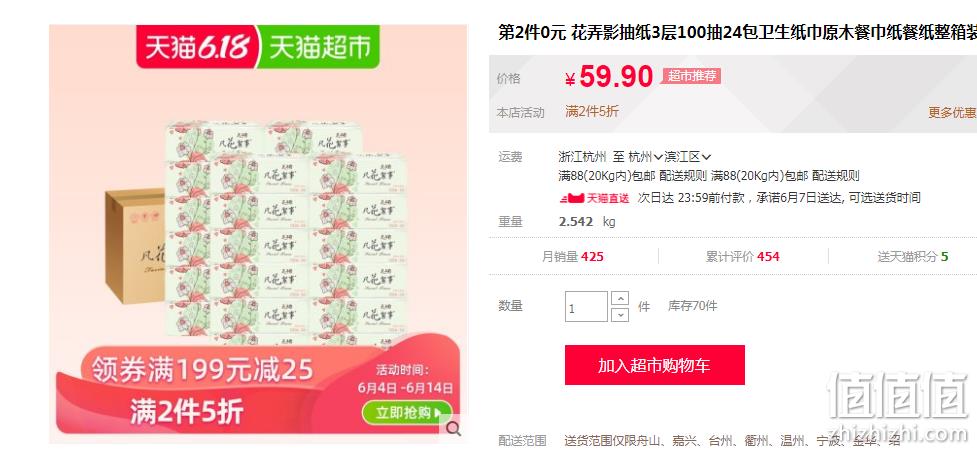Click the 满2件5折 store promotion text
This screenshot has width=977, height=451.
click(x=592, y=112)
